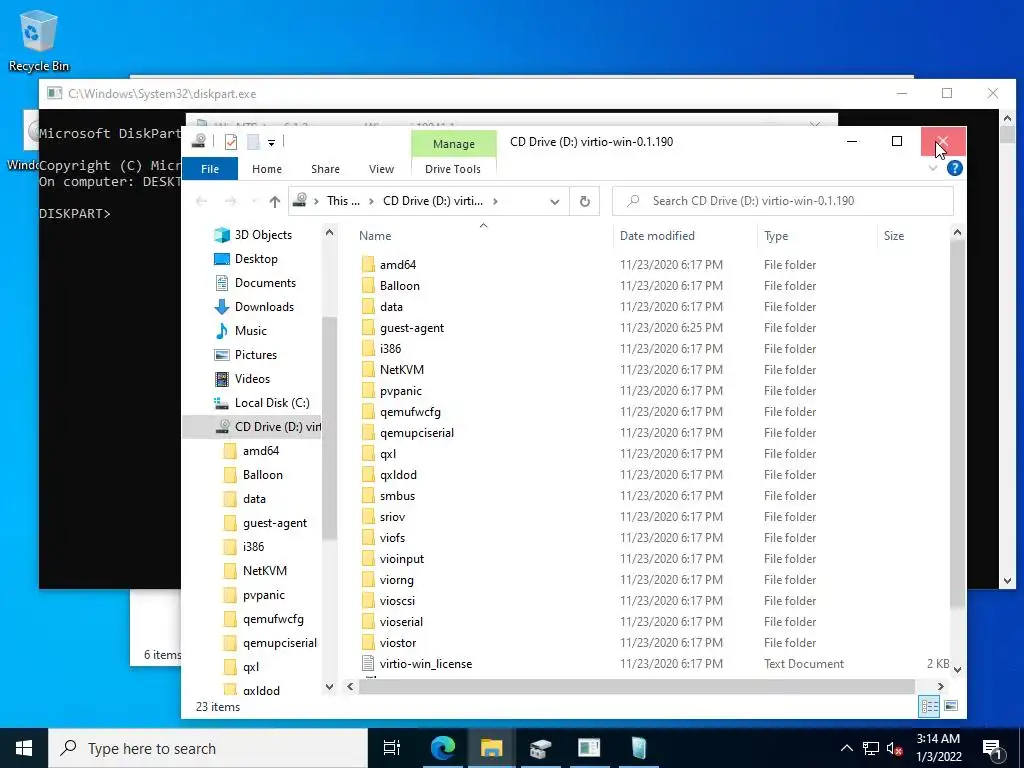Viewport: 1024px width, 768px height.
Task: Select the smbus folder in file list
Action: [x=388, y=496]
